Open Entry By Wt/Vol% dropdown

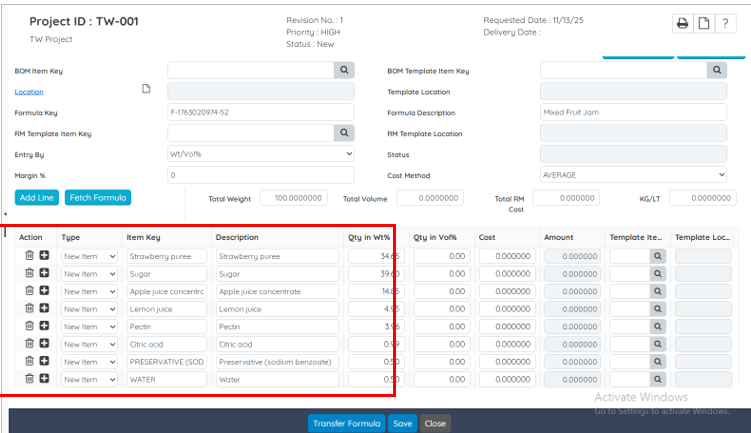[261, 154]
